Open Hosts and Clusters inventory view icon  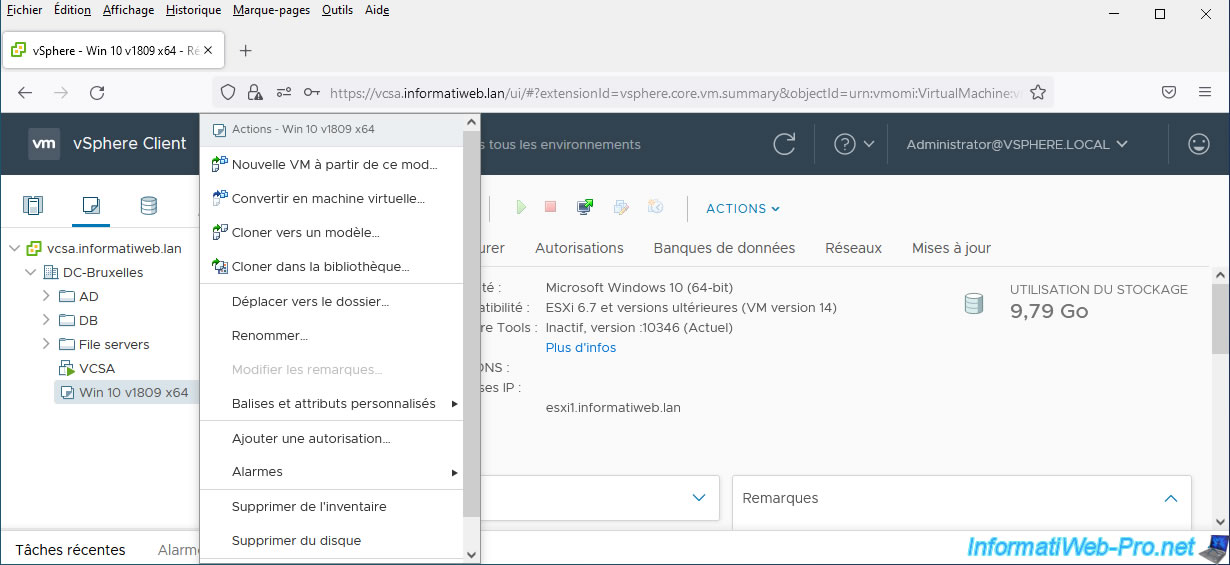click(33, 206)
